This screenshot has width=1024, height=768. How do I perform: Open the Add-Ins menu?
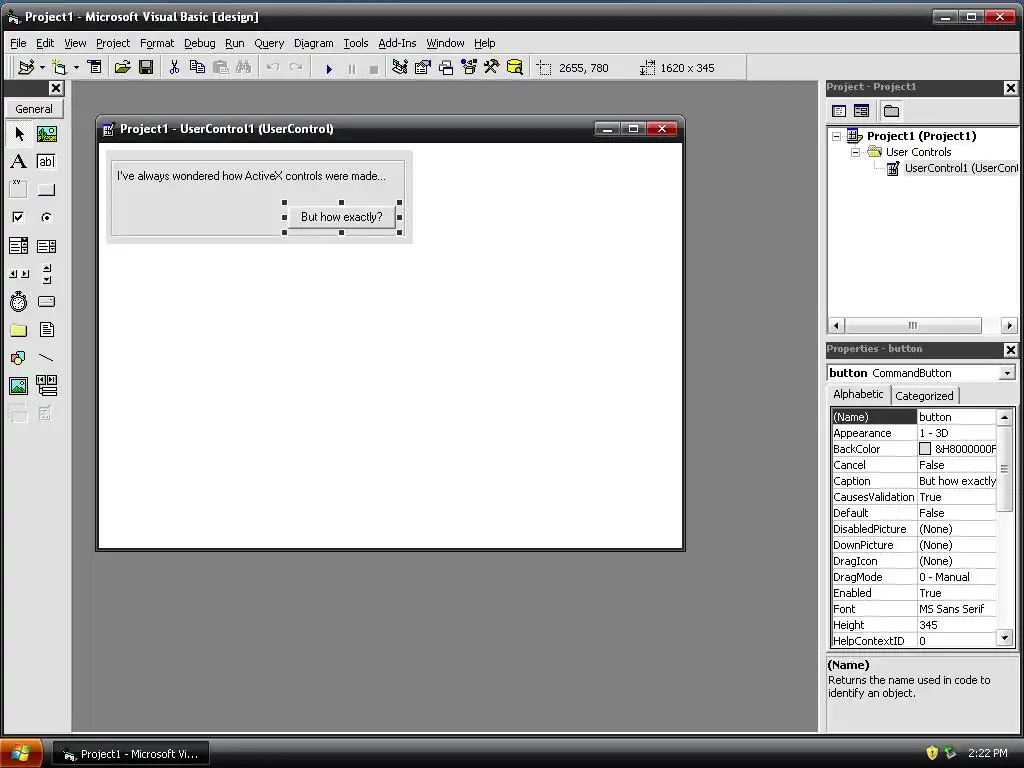(x=397, y=43)
